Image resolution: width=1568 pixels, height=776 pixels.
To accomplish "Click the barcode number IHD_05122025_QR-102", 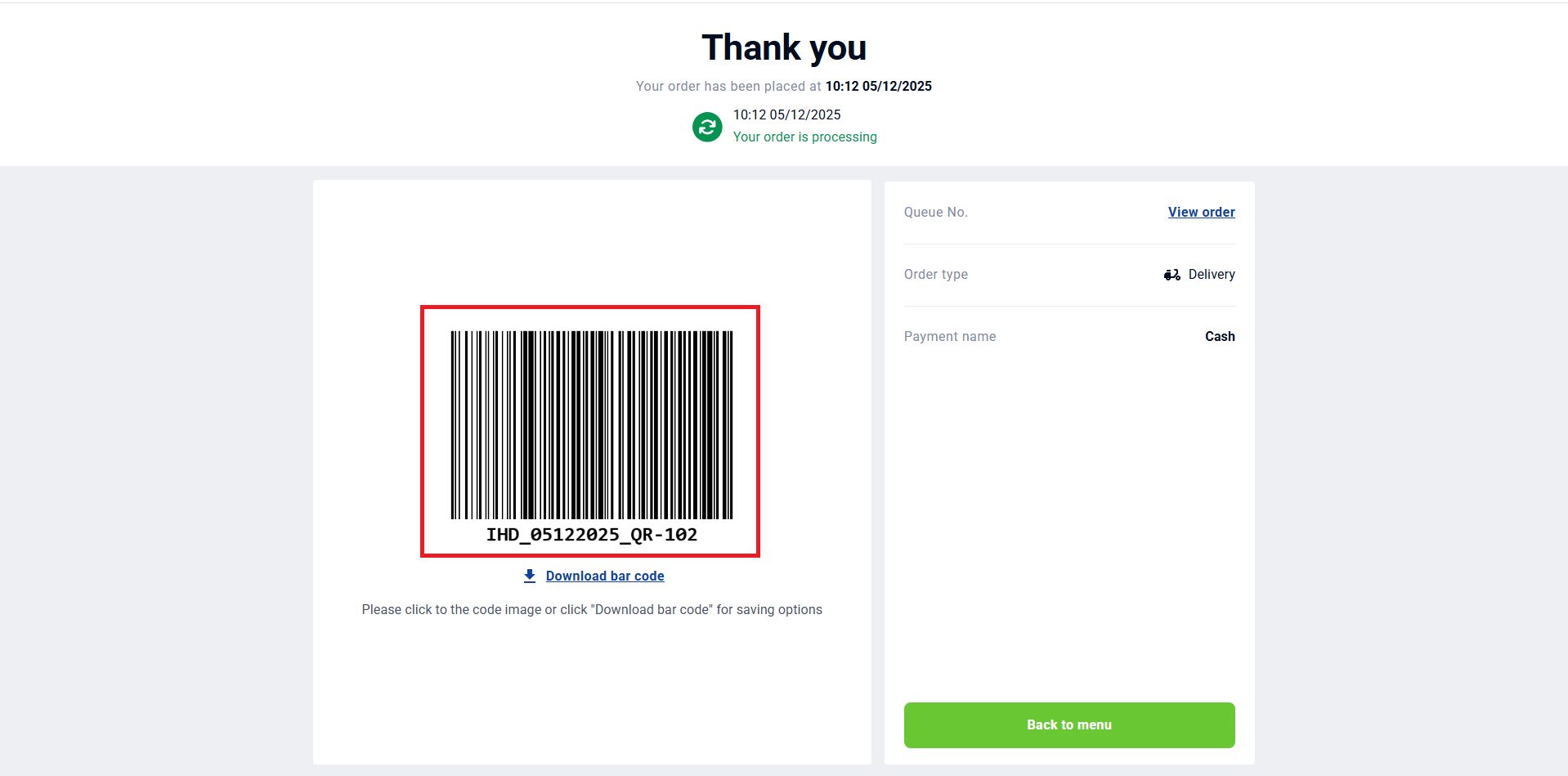I will pyautogui.click(x=591, y=535).
